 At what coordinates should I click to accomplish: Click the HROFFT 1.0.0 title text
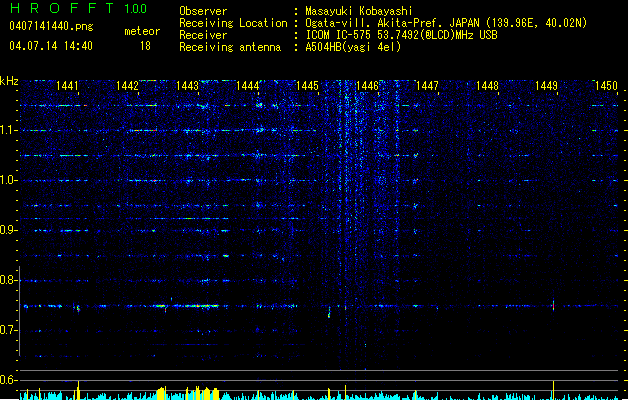[x=79, y=8]
